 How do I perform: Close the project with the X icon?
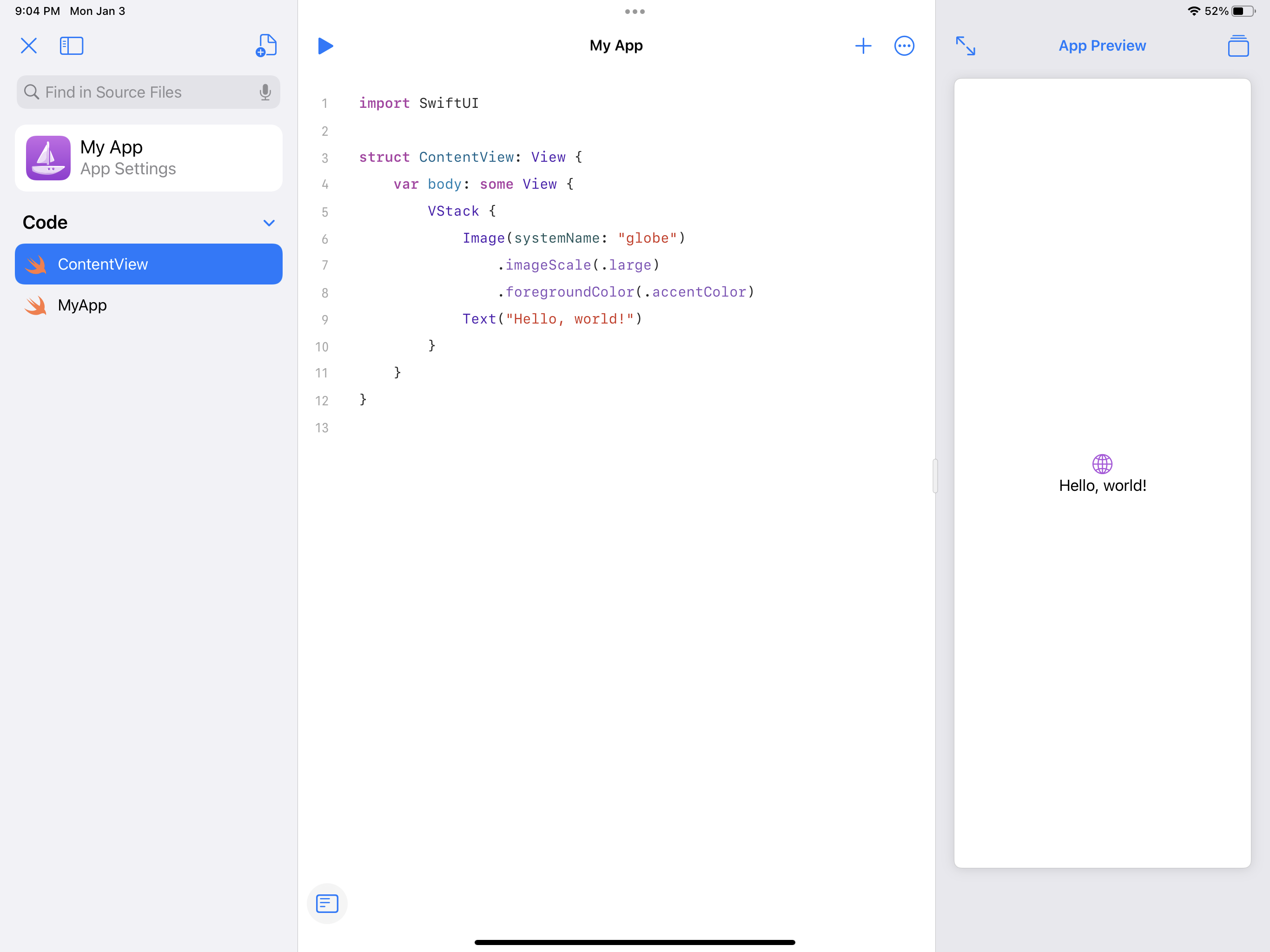[29, 46]
